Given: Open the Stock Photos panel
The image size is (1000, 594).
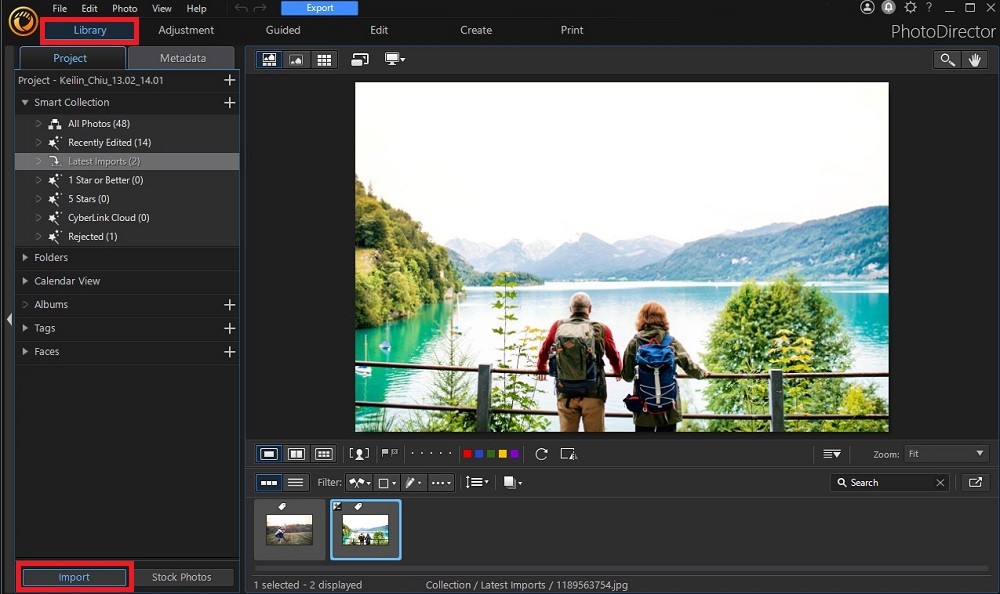Looking at the screenshot, I should (184, 576).
